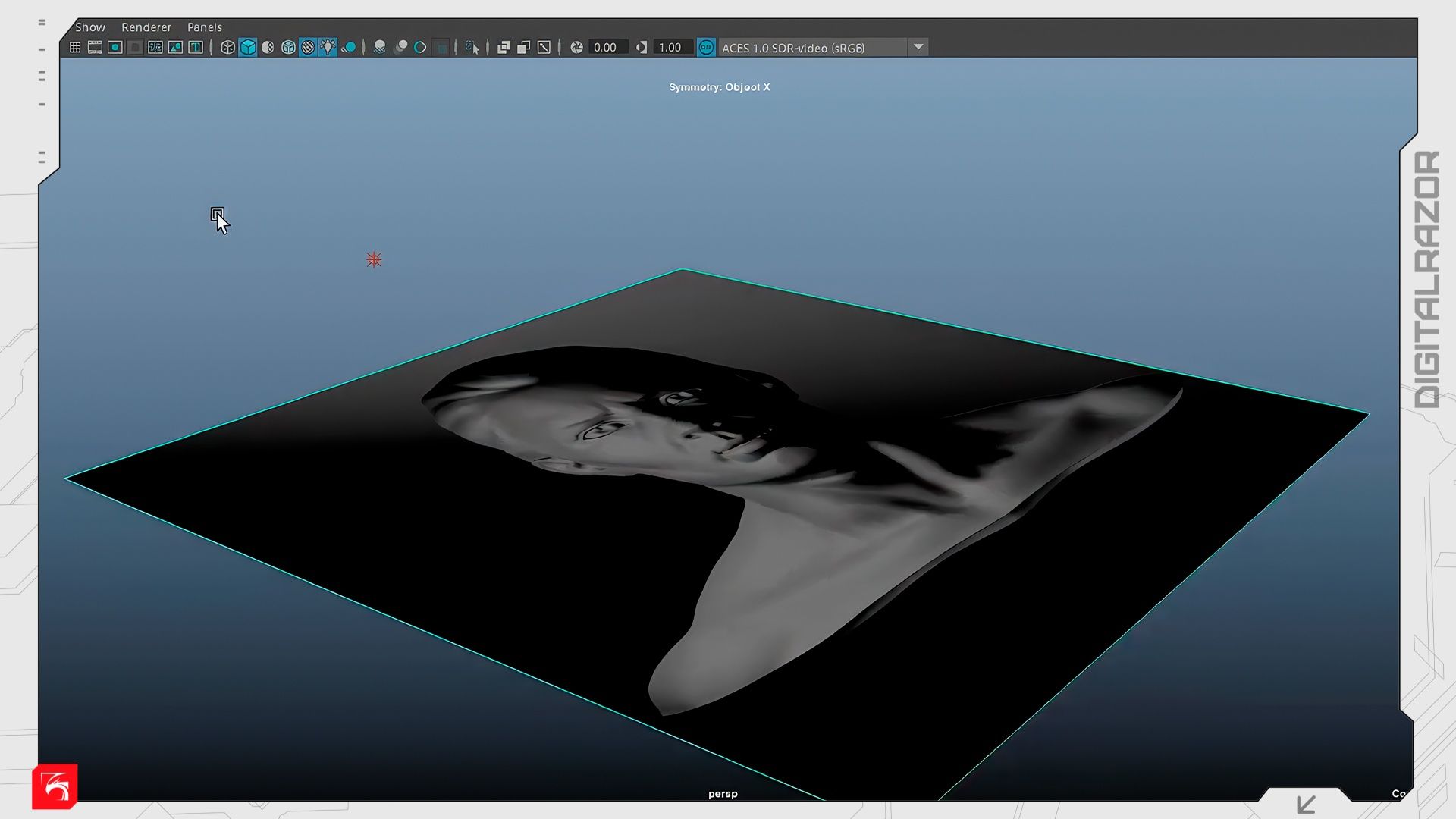Click the wireframe on shaded icon
The image size is (1456, 819).
[288, 47]
